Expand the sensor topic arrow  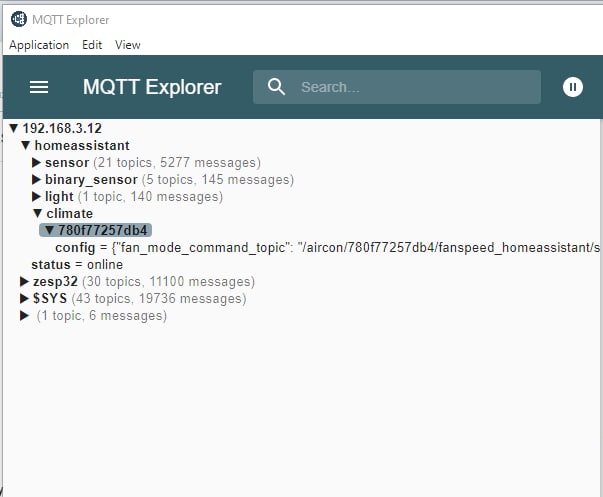pyautogui.click(x=36, y=162)
